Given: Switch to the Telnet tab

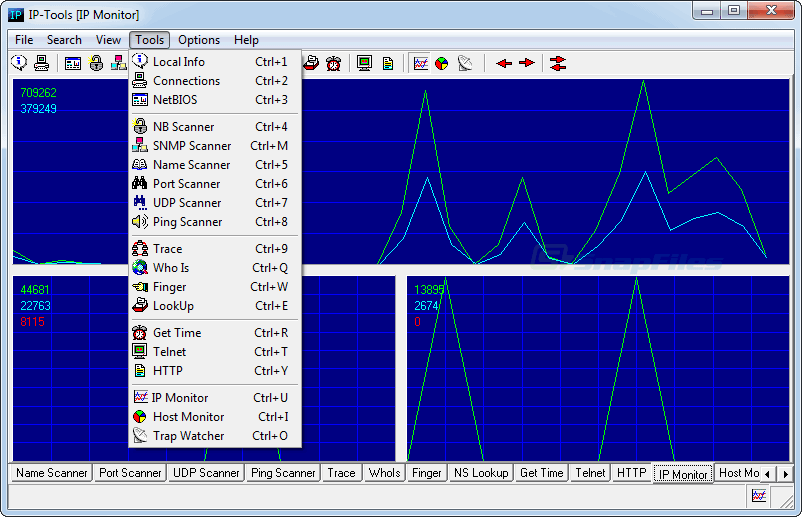Looking at the screenshot, I should click(x=590, y=473).
